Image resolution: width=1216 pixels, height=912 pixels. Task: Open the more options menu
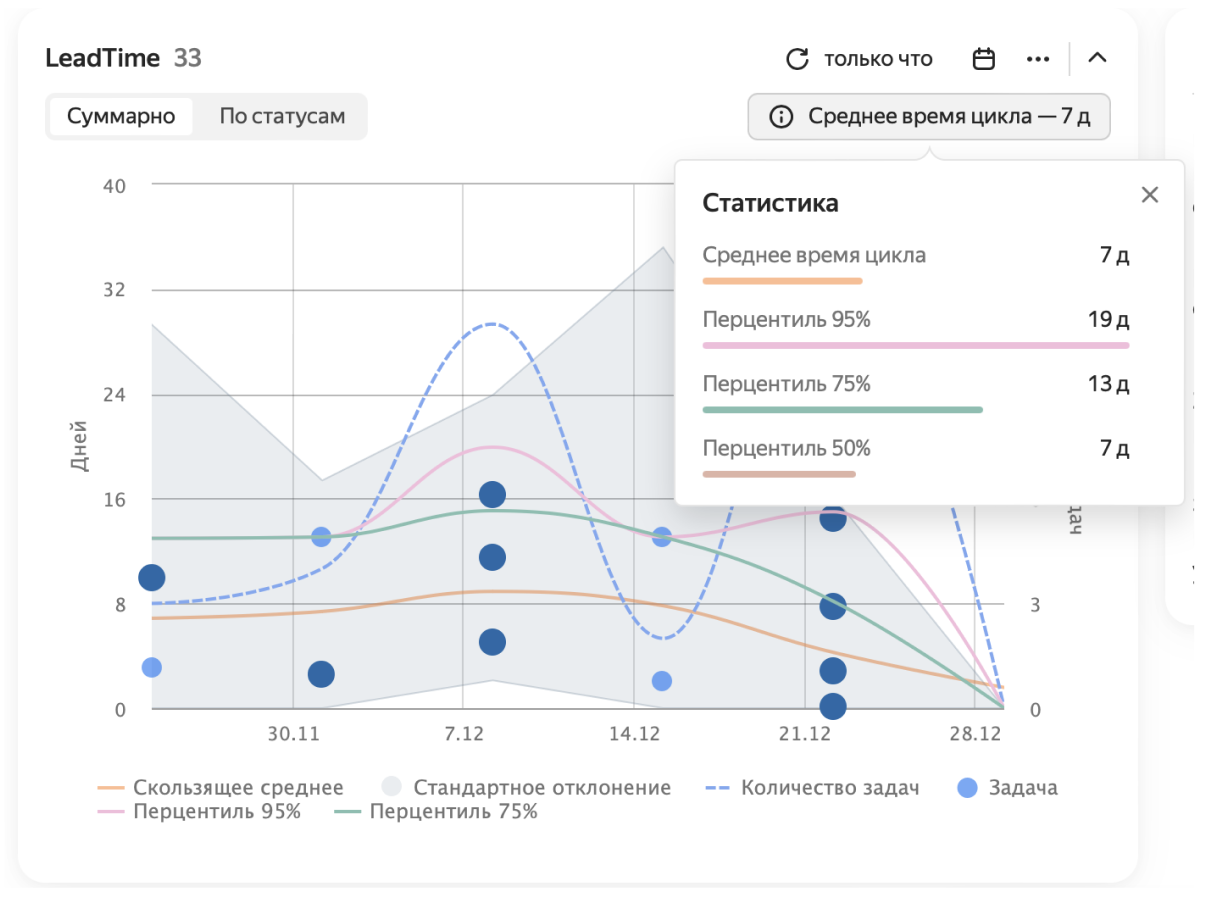tap(1038, 58)
